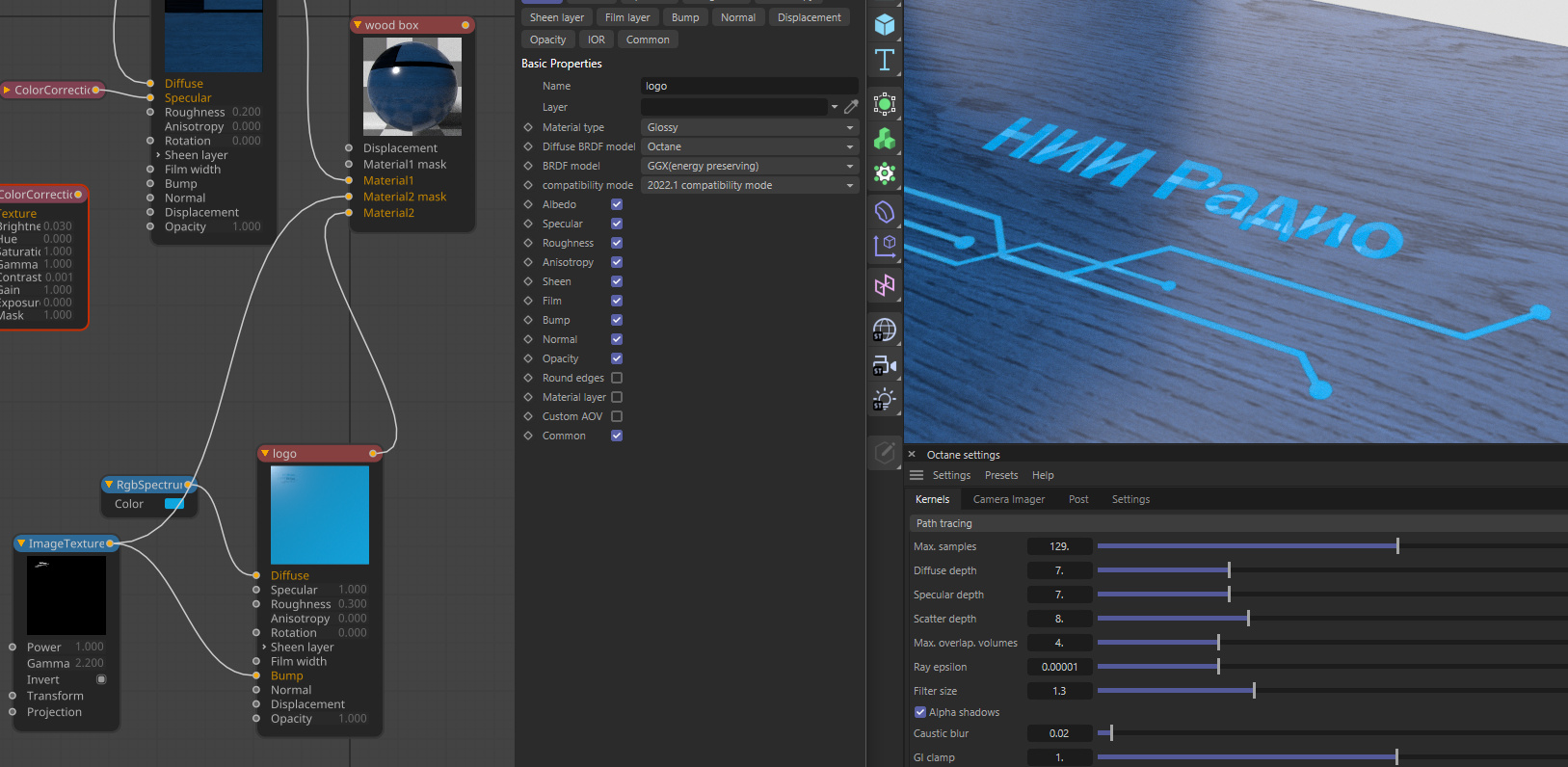Viewport: 1568px width, 767px height.
Task: Click the logo node Bump input port
Action: tap(256, 675)
